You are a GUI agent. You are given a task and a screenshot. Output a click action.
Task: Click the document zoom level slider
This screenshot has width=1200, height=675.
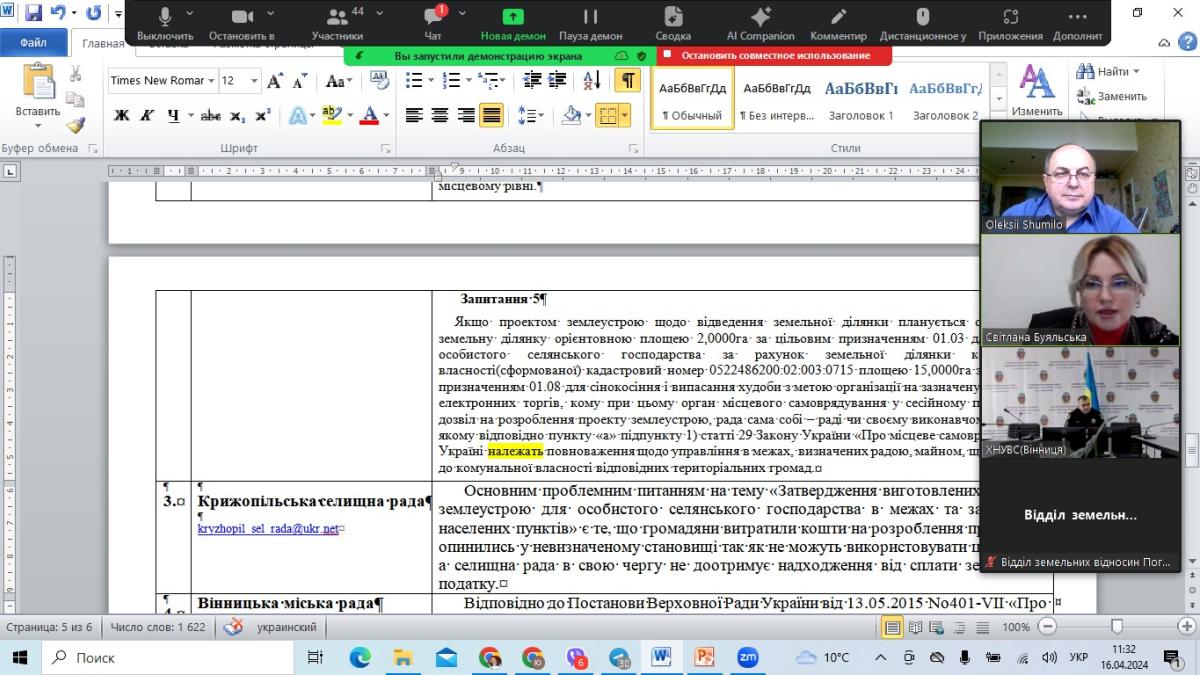coord(1117,627)
